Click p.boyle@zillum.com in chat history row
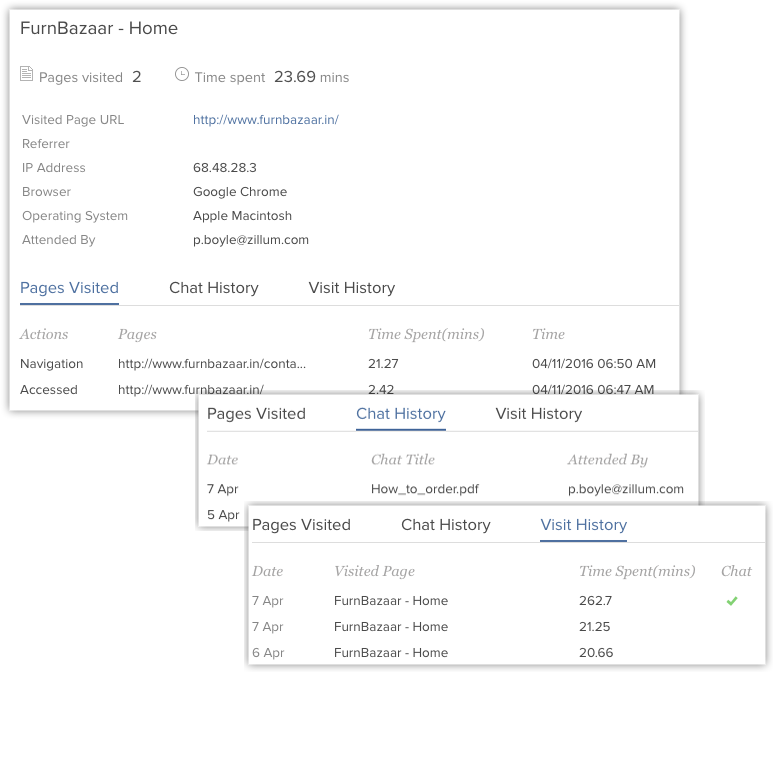The image size is (774, 762). pyautogui.click(x=625, y=489)
